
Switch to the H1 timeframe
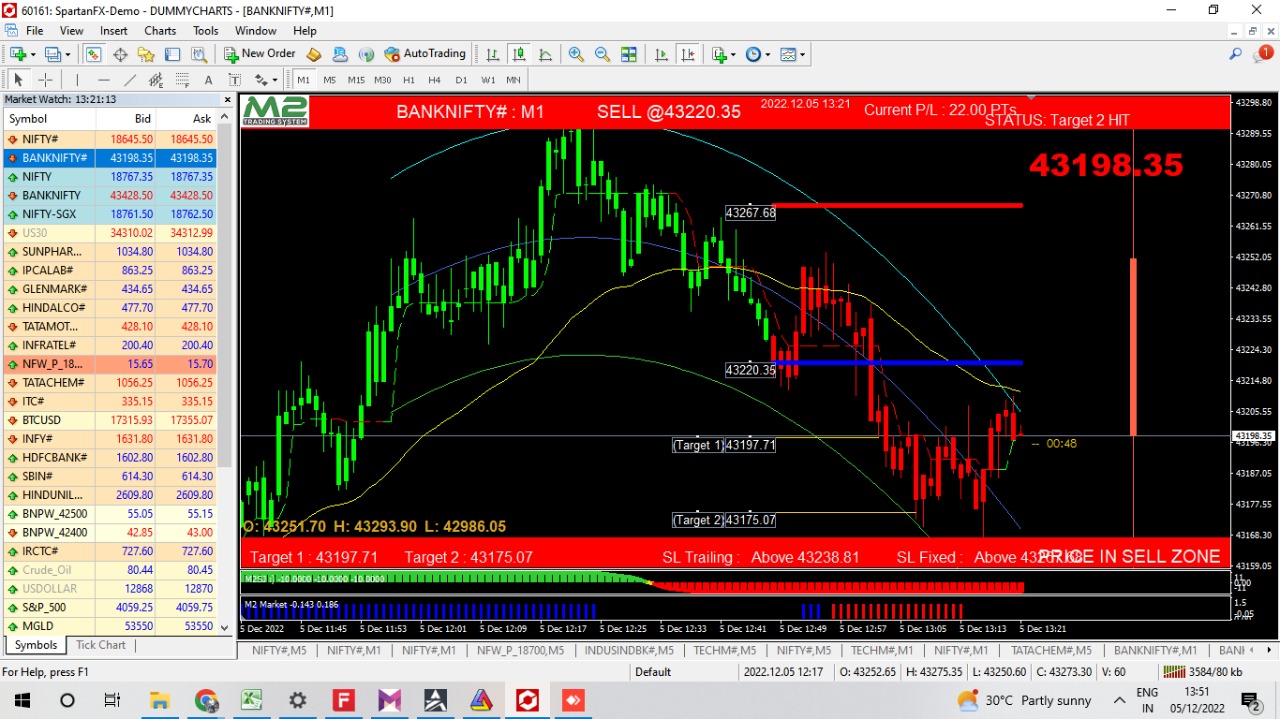tap(408, 80)
